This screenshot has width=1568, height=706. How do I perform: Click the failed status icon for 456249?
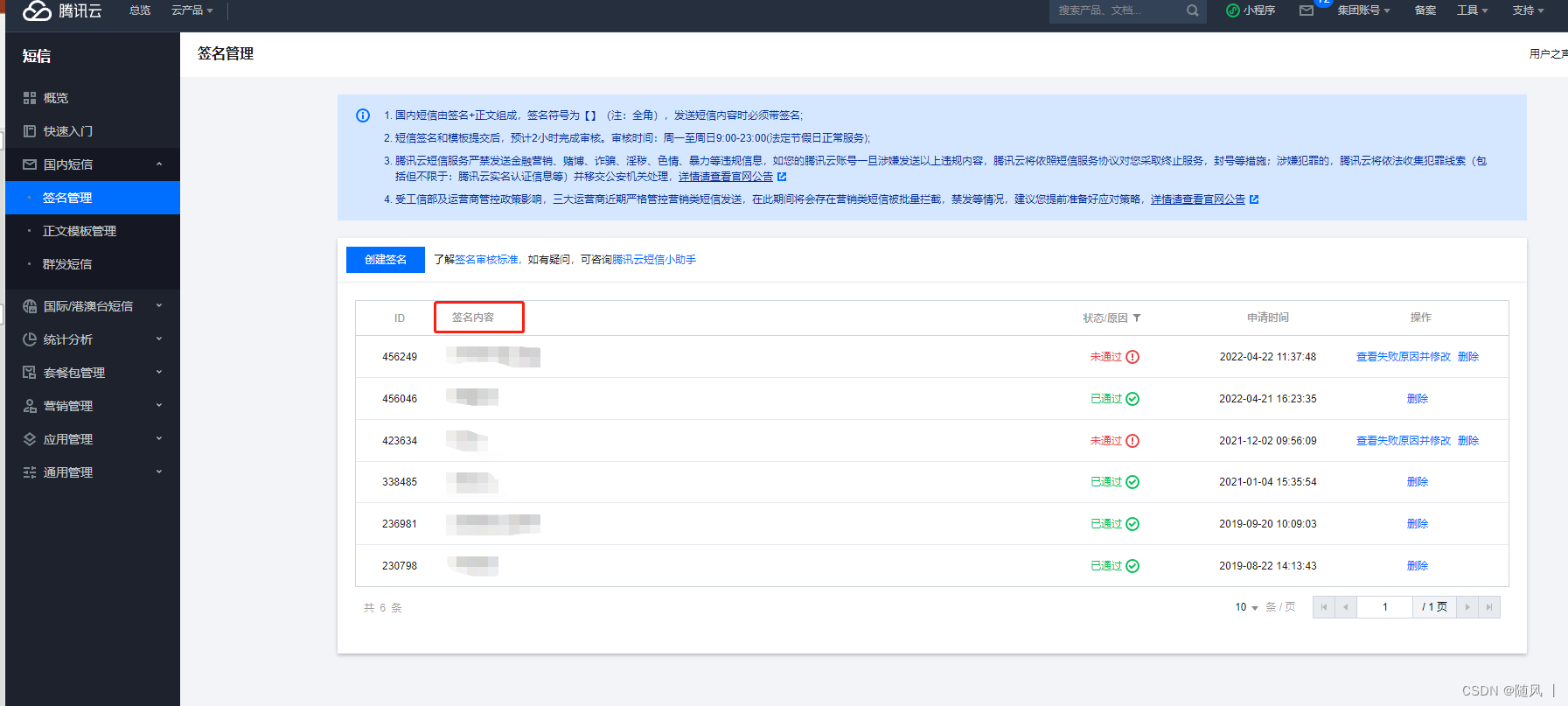1132,357
